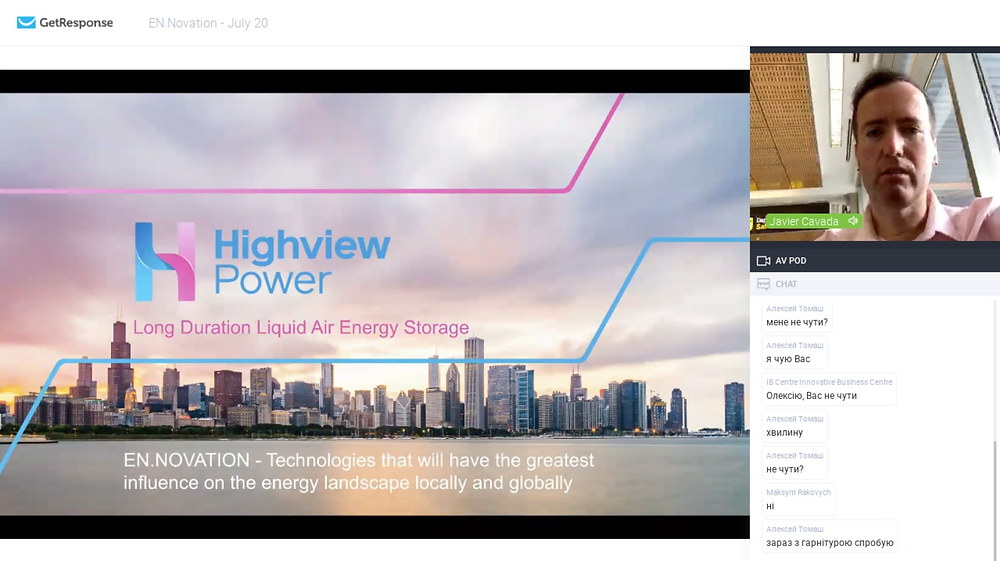Select chat message 'Олексію, Вас не чути'
The height and width of the screenshot is (561, 1000).
811,396
